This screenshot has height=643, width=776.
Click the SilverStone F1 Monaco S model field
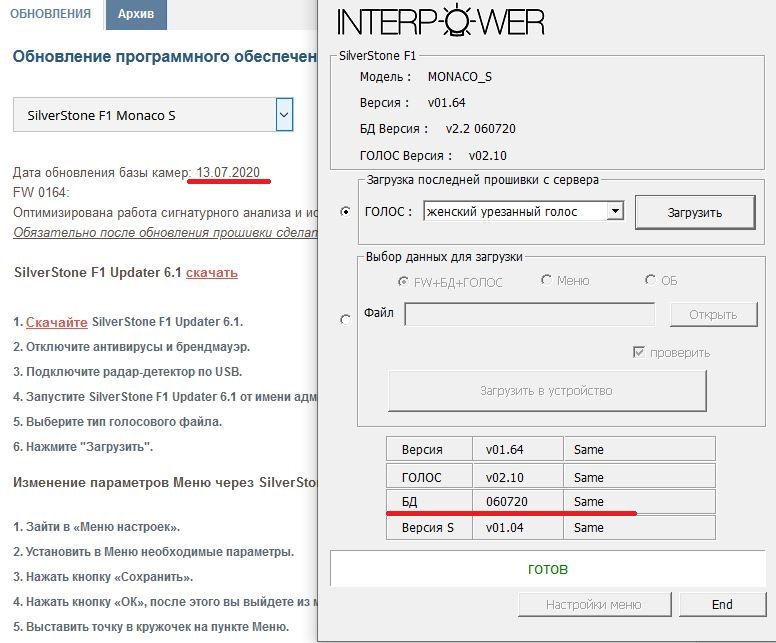point(145,116)
